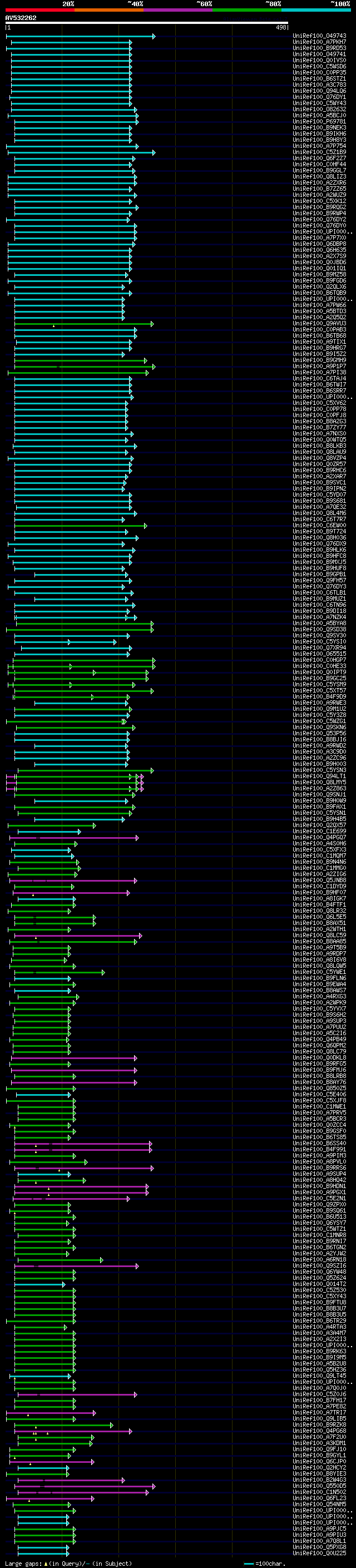Select label UniRef100_B4F9D9
Viewport: 356px width, 1568px height.
[319, 697]
